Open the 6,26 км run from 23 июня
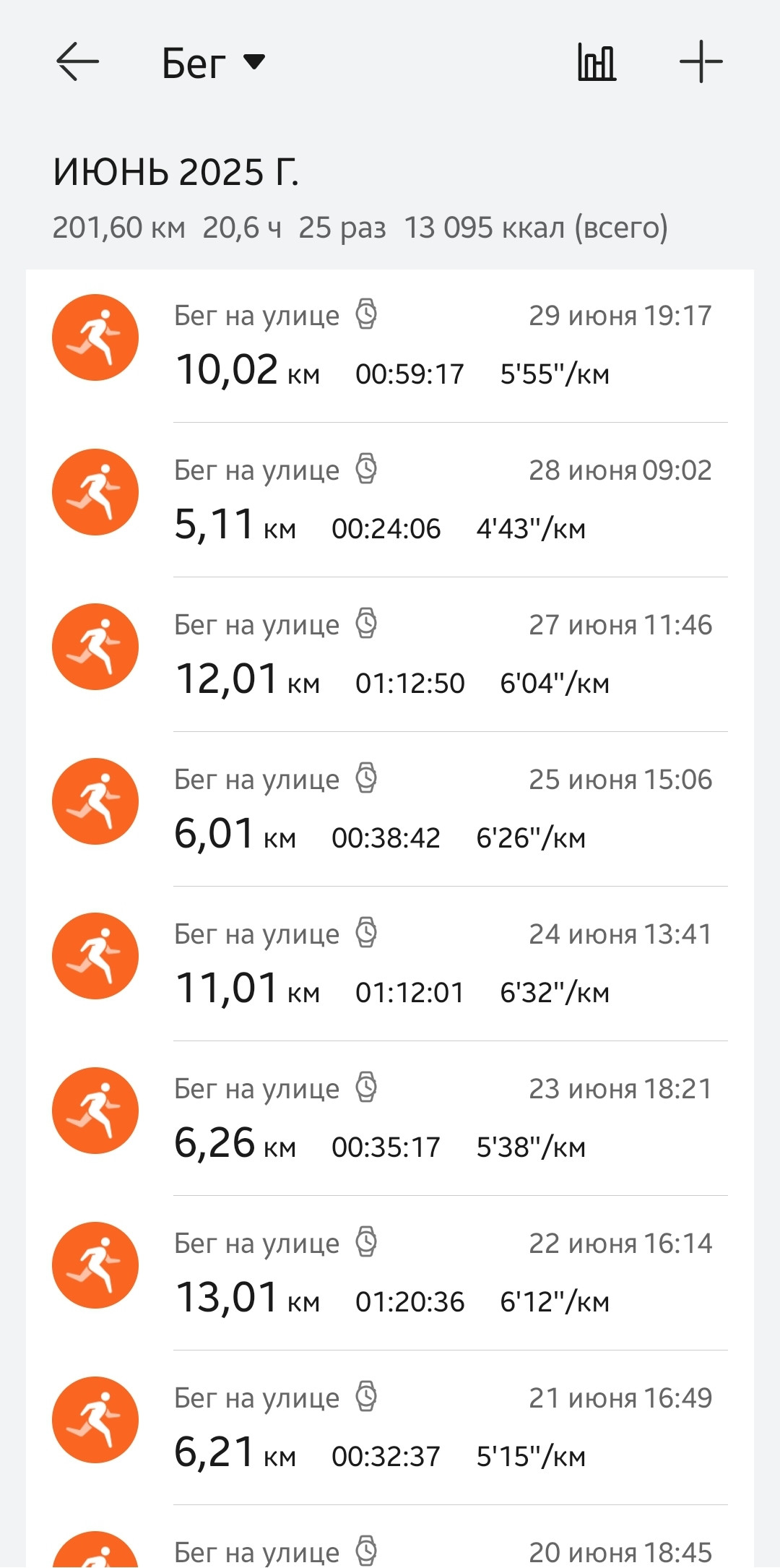The image size is (780, 1568). pos(390,1119)
